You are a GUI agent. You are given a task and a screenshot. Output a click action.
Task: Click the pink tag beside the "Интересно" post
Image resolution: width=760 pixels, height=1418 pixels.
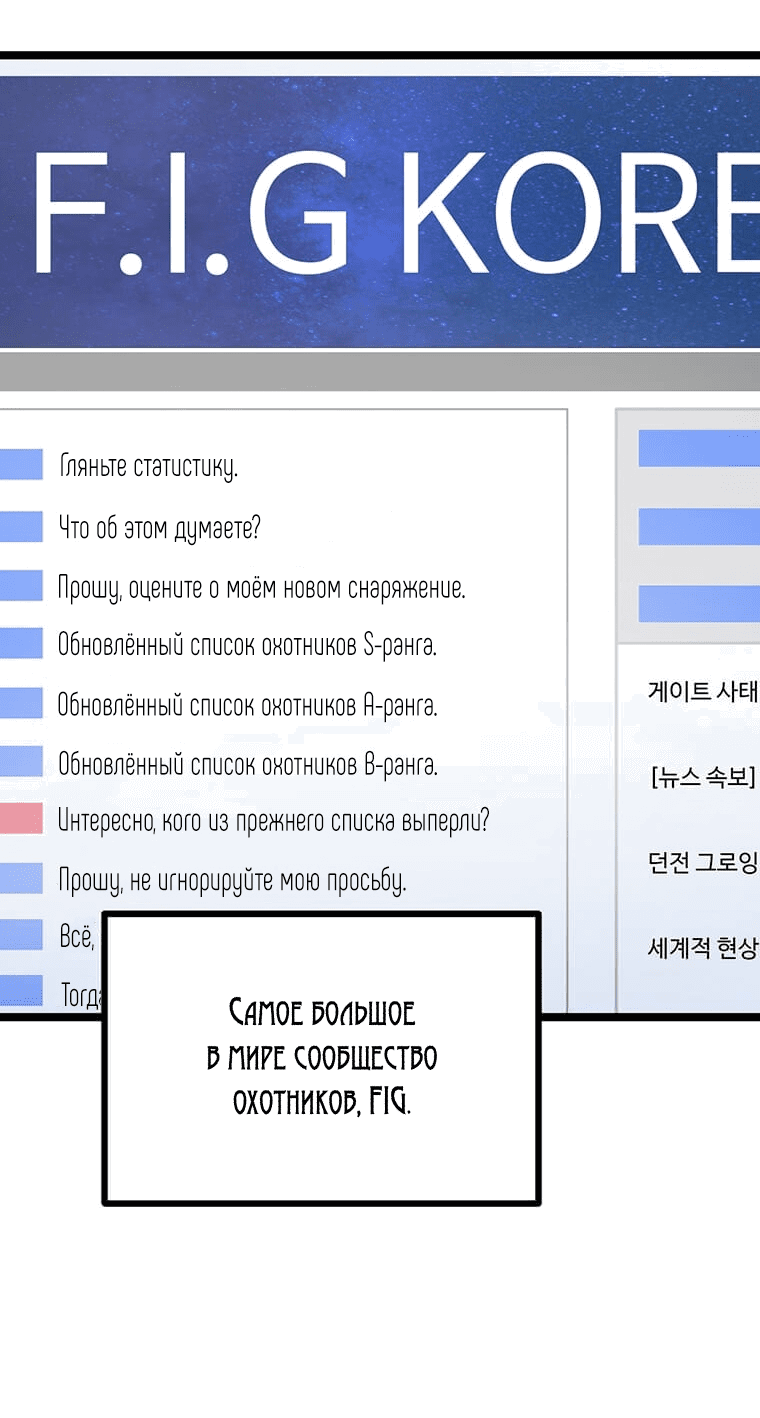coord(21,819)
